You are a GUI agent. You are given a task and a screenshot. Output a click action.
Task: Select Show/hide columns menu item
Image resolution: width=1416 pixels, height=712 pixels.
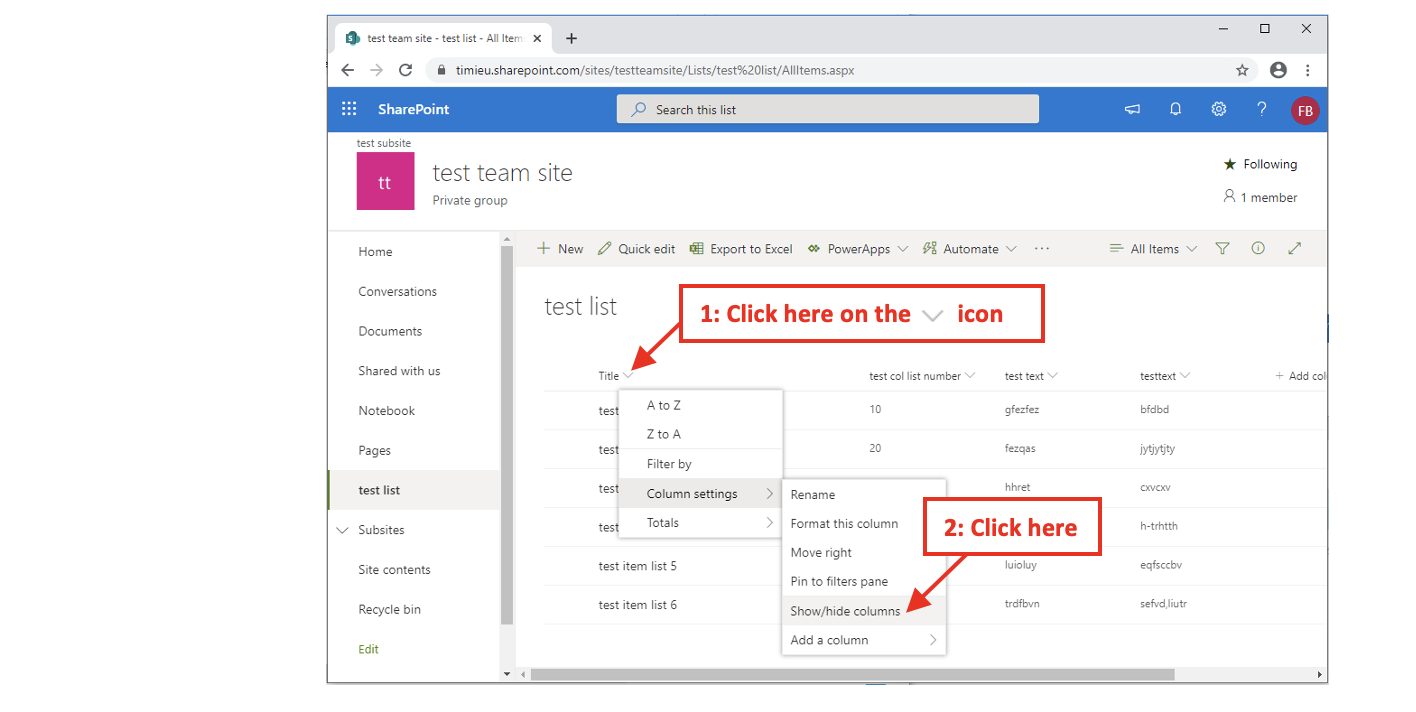(x=845, y=611)
